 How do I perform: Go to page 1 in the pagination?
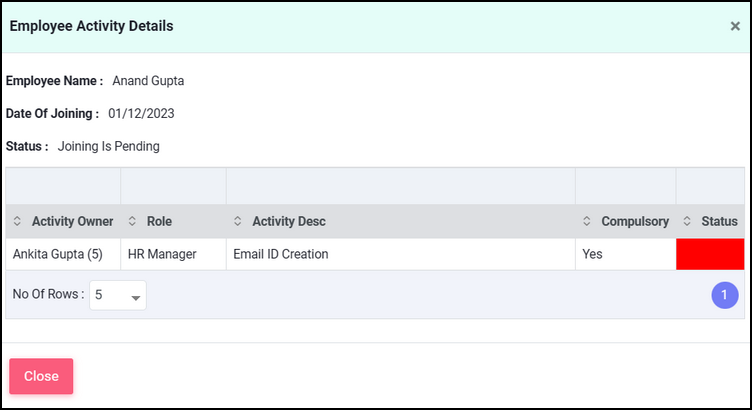(x=725, y=295)
